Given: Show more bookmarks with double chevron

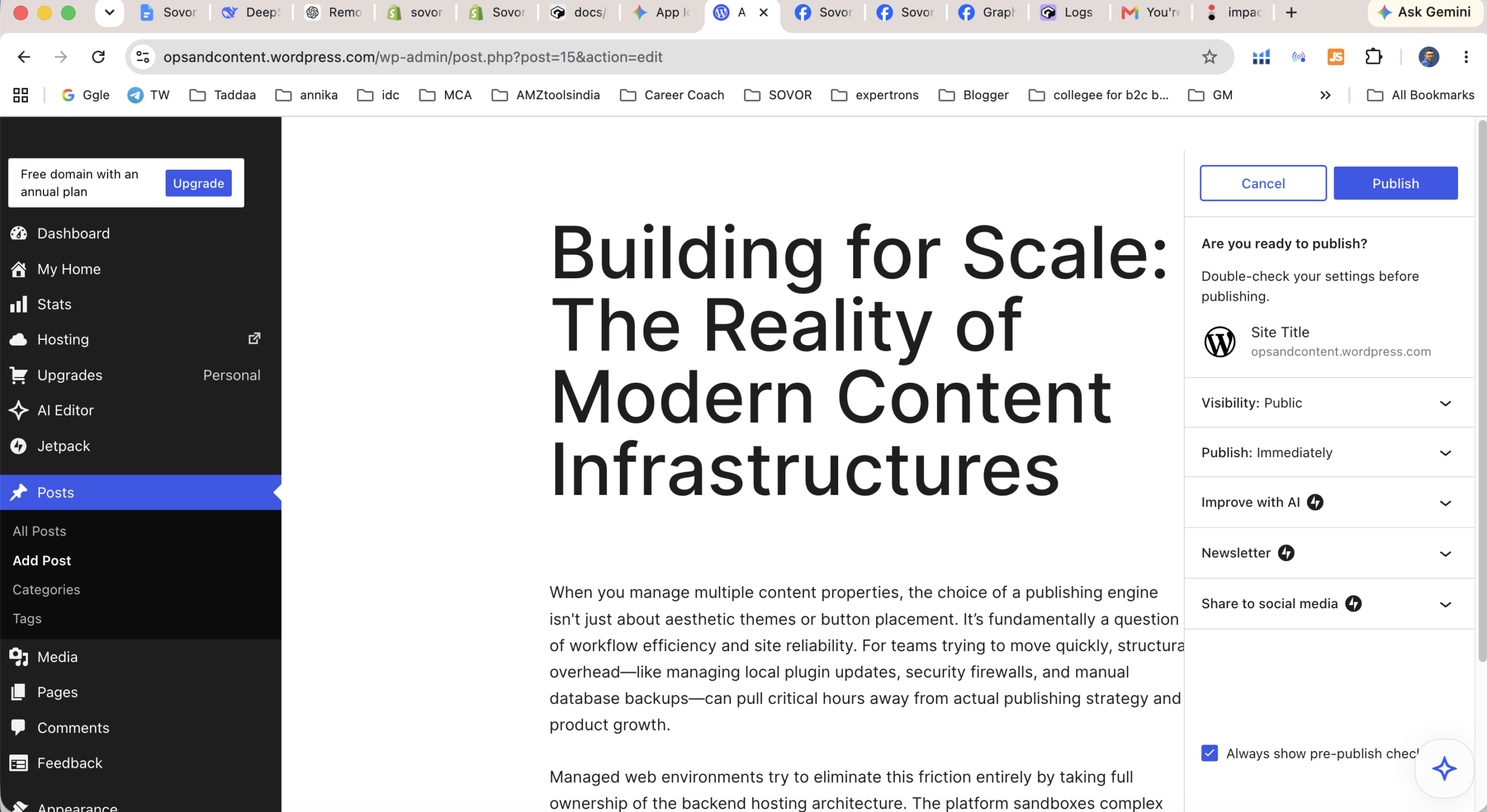Looking at the screenshot, I should (1325, 95).
